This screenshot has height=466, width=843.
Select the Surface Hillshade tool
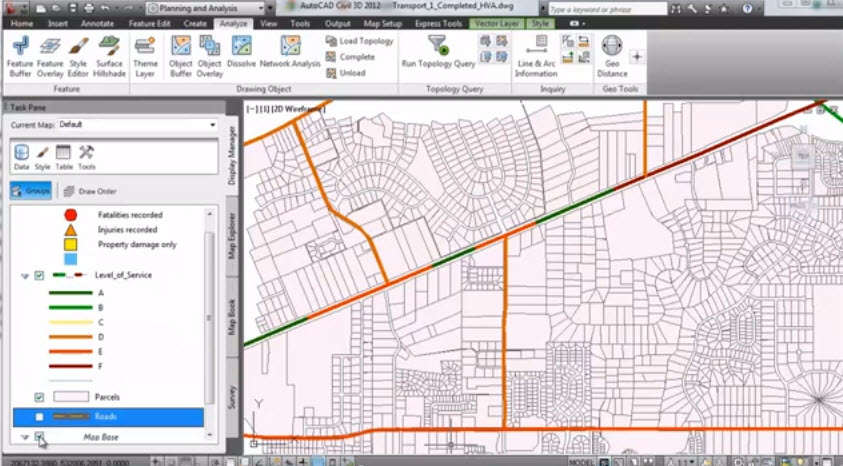click(109, 56)
